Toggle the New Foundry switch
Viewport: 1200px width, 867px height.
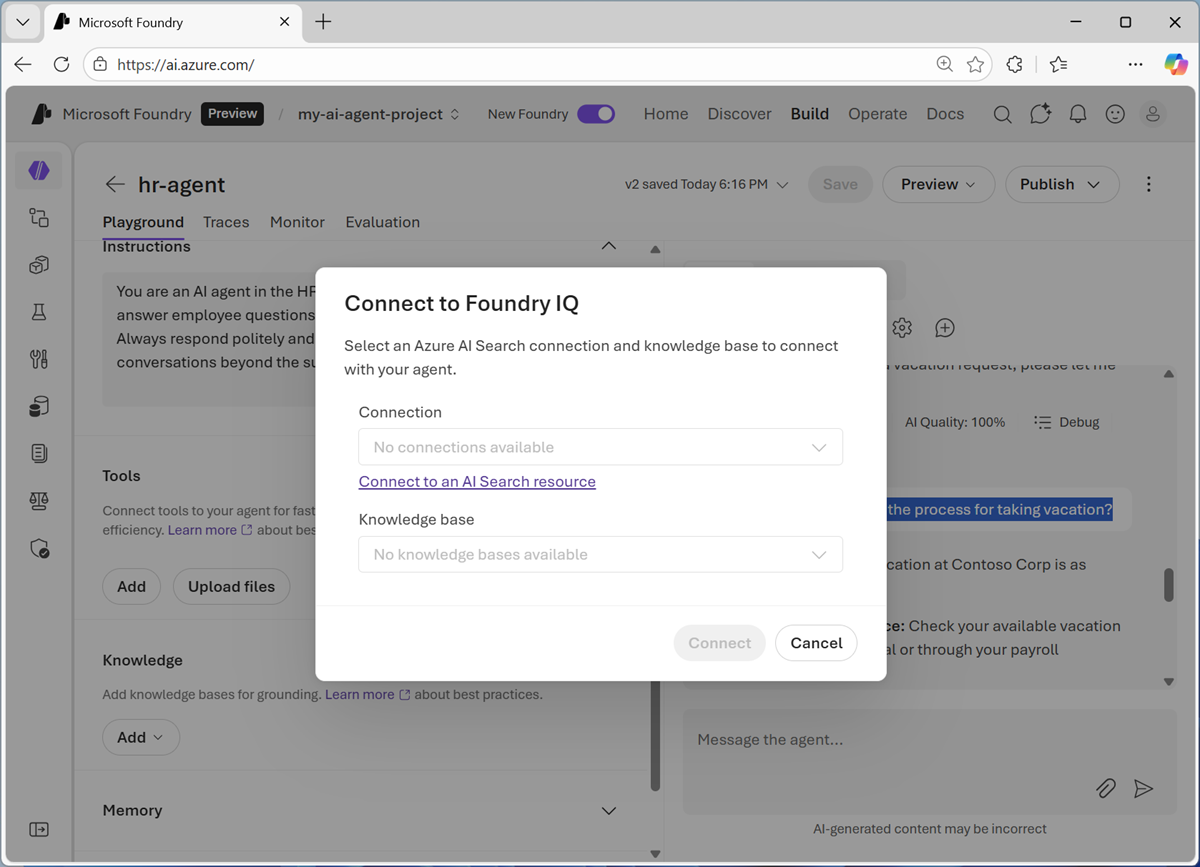coord(596,114)
